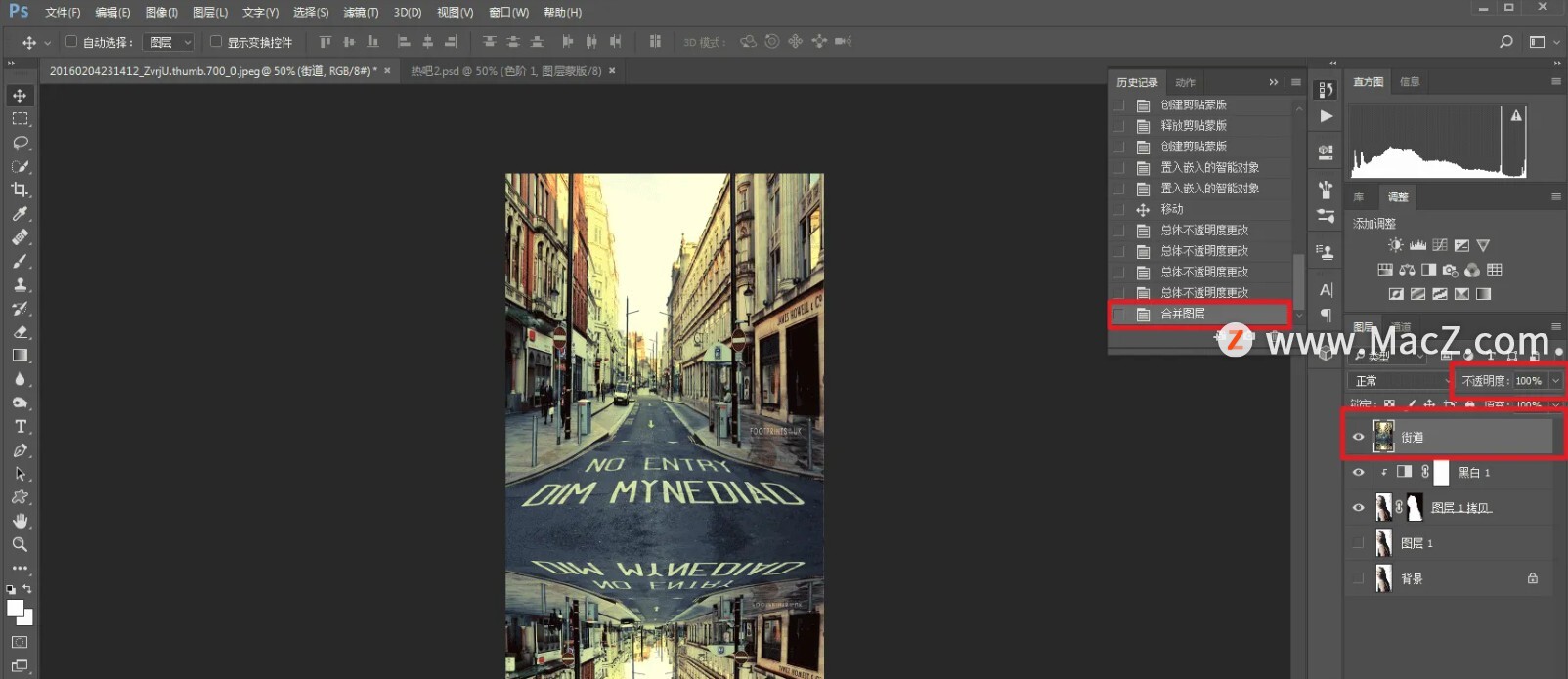This screenshot has height=679, width=1568.
Task: Add a Brightness/Contrast adjustment
Action: click(1395, 245)
